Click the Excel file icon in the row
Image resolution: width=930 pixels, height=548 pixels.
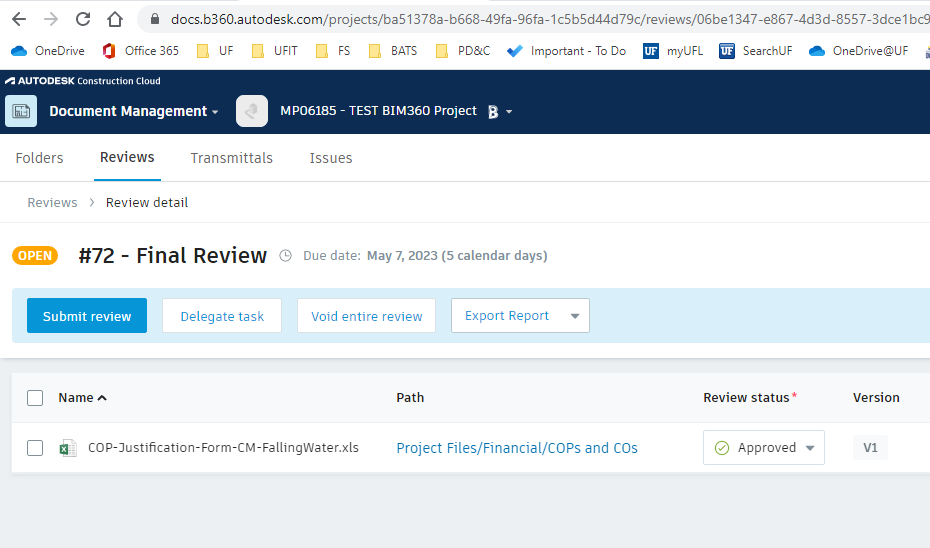coord(68,448)
